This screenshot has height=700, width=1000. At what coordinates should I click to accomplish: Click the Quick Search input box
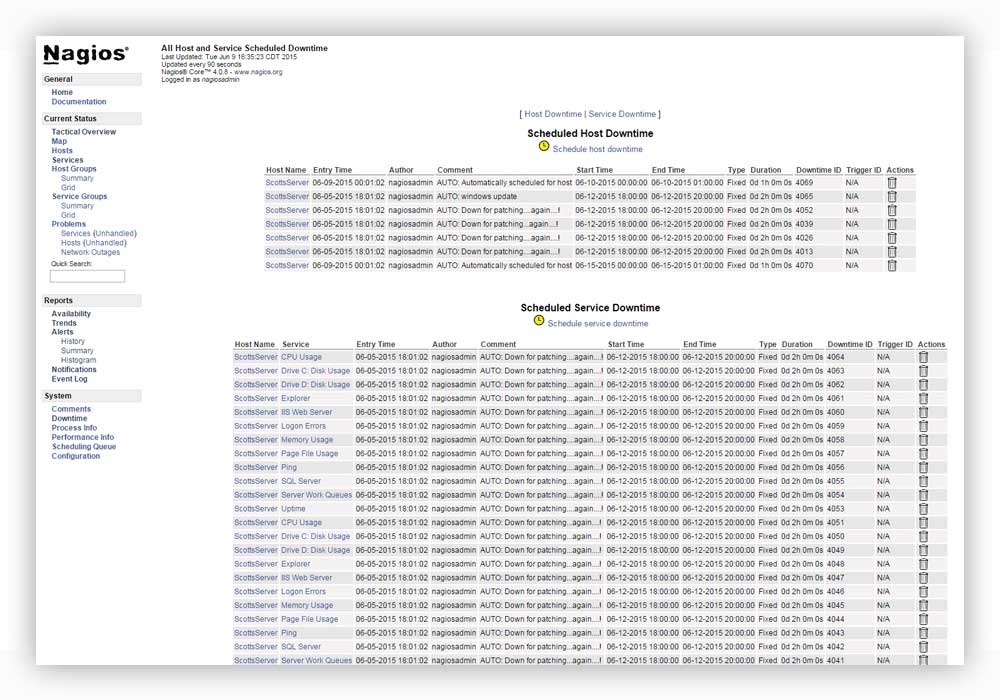[87, 276]
